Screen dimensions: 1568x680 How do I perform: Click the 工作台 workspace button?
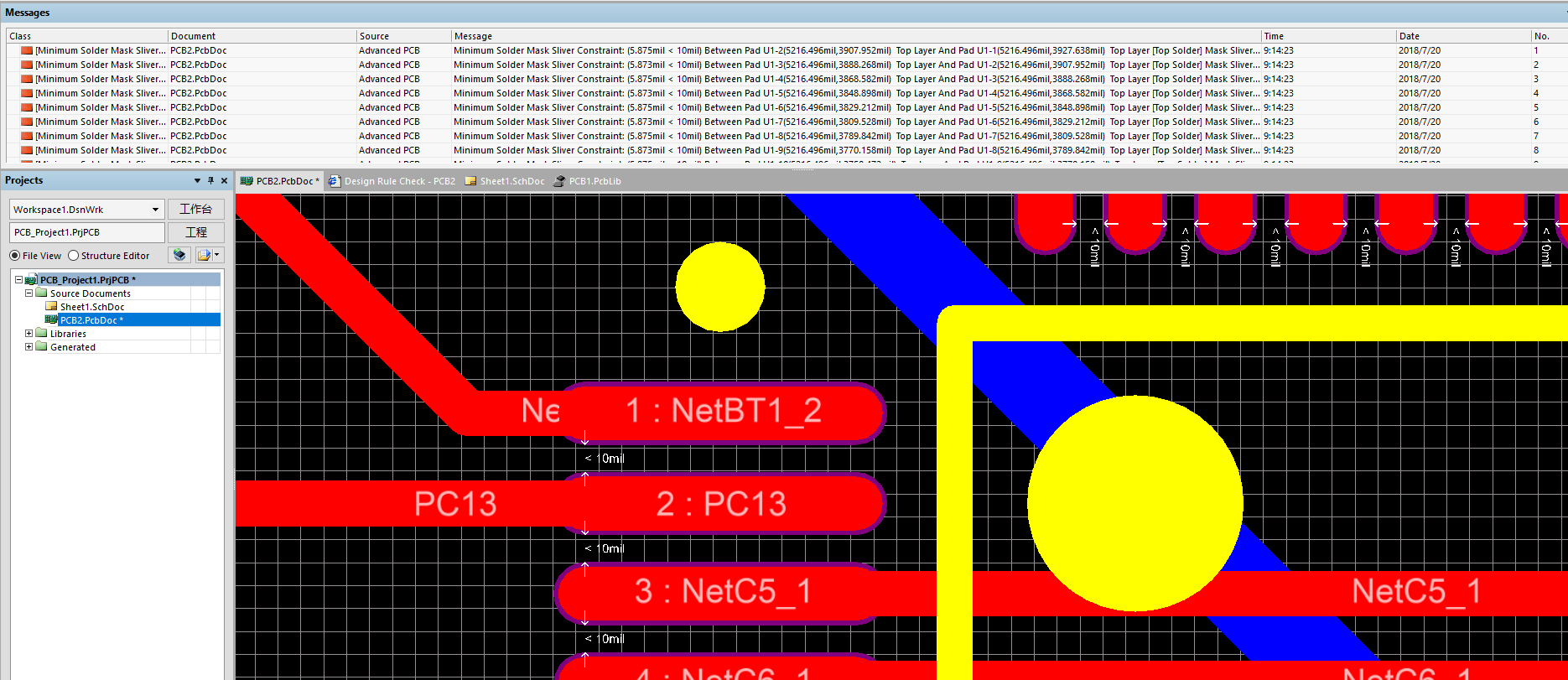(x=195, y=209)
